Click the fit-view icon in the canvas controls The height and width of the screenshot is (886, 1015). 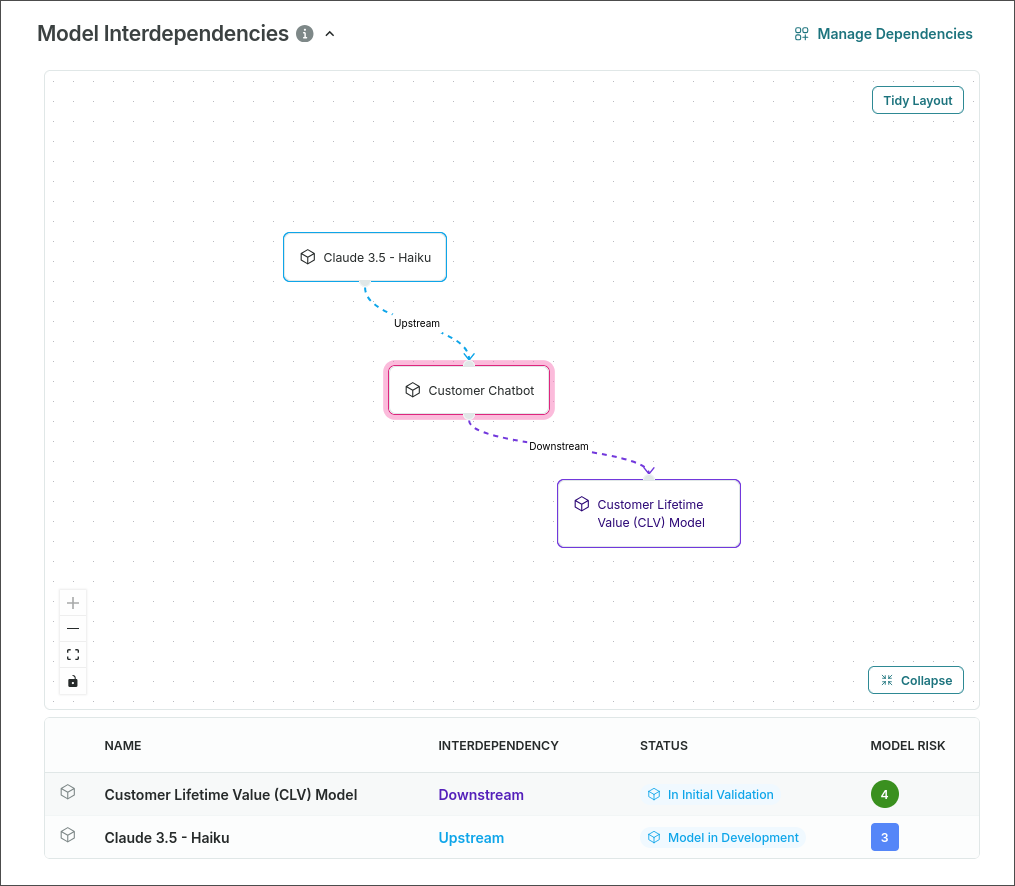click(x=72, y=654)
